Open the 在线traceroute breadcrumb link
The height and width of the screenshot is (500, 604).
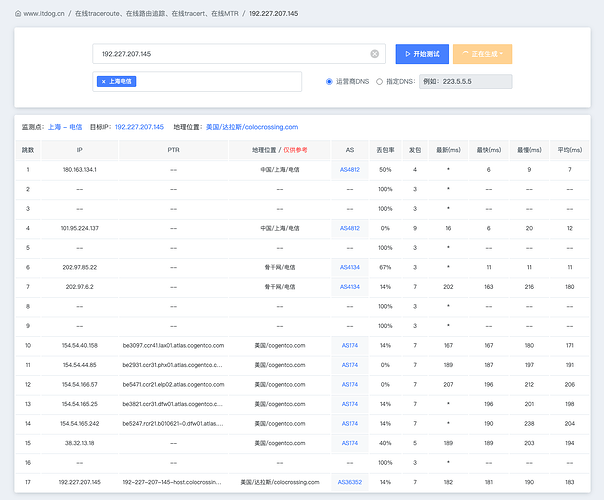pyautogui.click(x=156, y=13)
